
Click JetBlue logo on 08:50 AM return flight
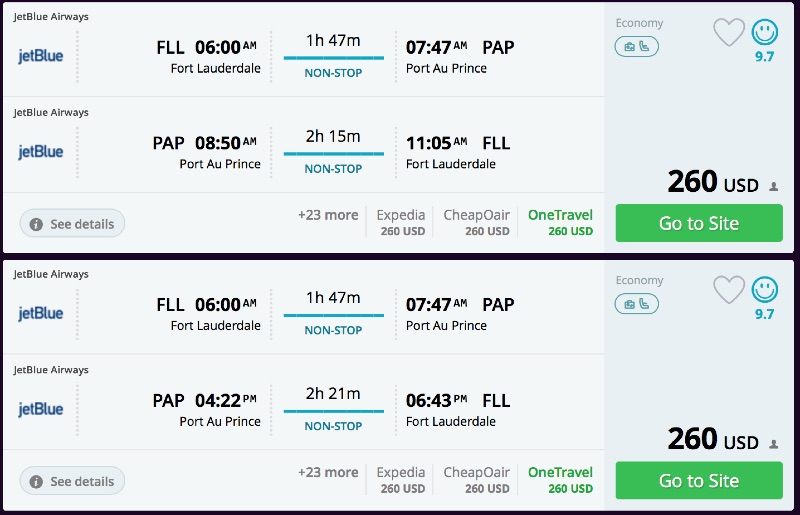(41, 152)
